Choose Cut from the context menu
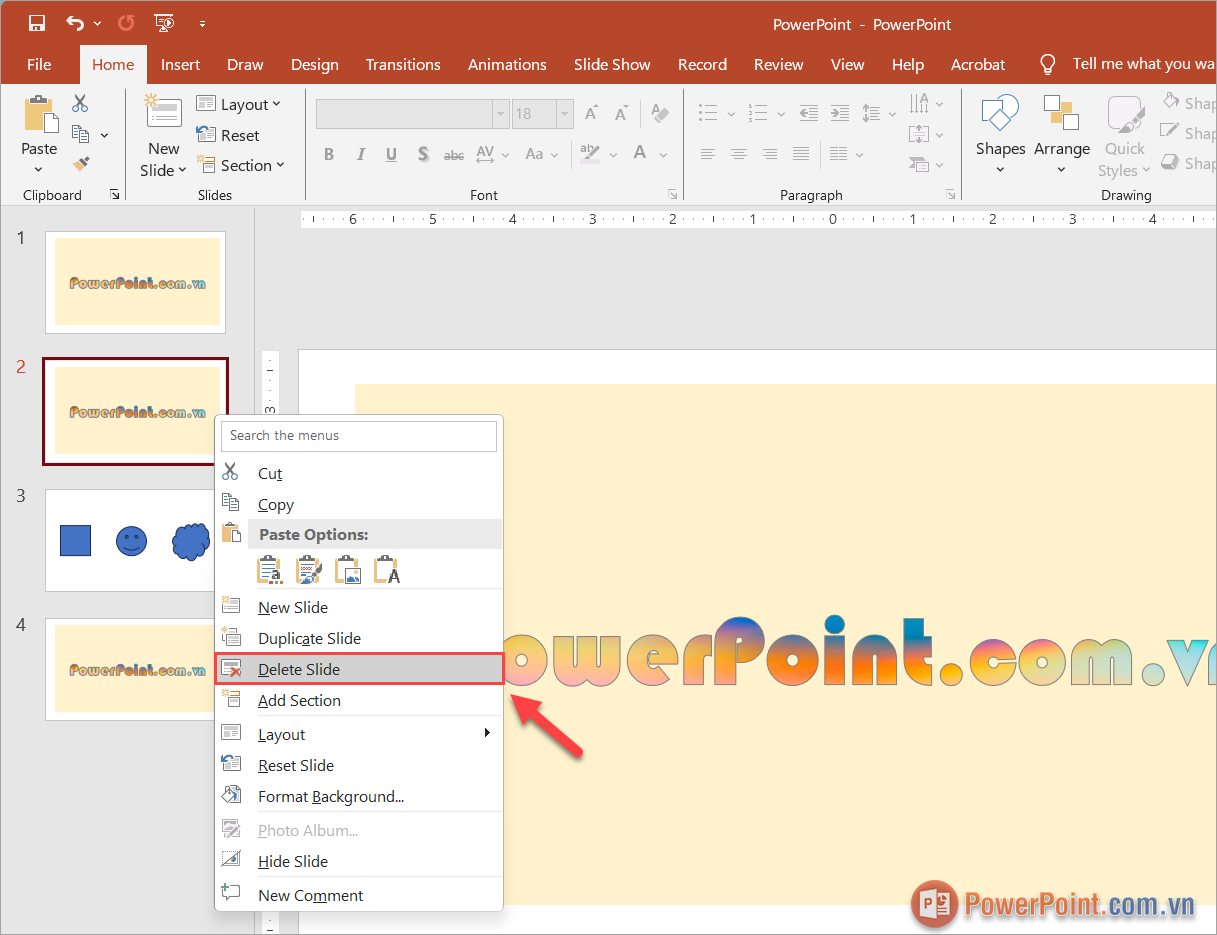The image size is (1217, 935). pyautogui.click(x=359, y=473)
